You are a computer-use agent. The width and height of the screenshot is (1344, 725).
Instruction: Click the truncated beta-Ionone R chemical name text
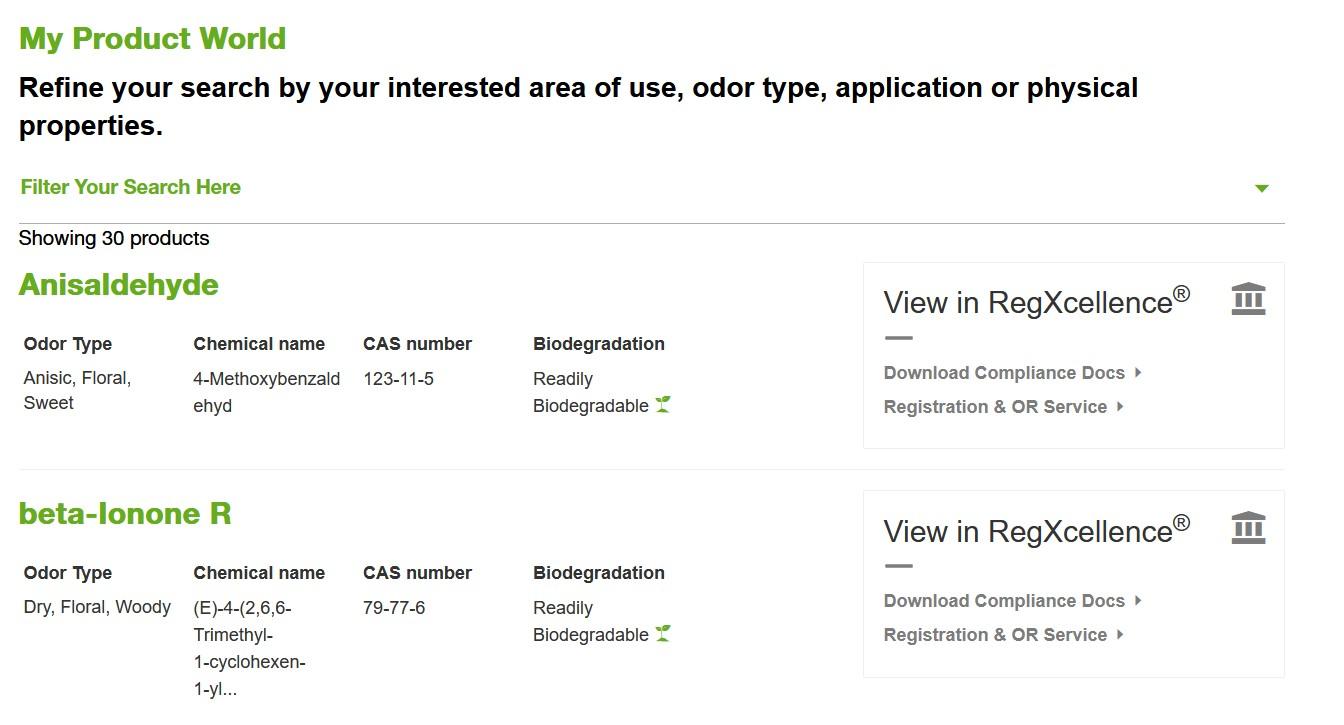(249, 648)
